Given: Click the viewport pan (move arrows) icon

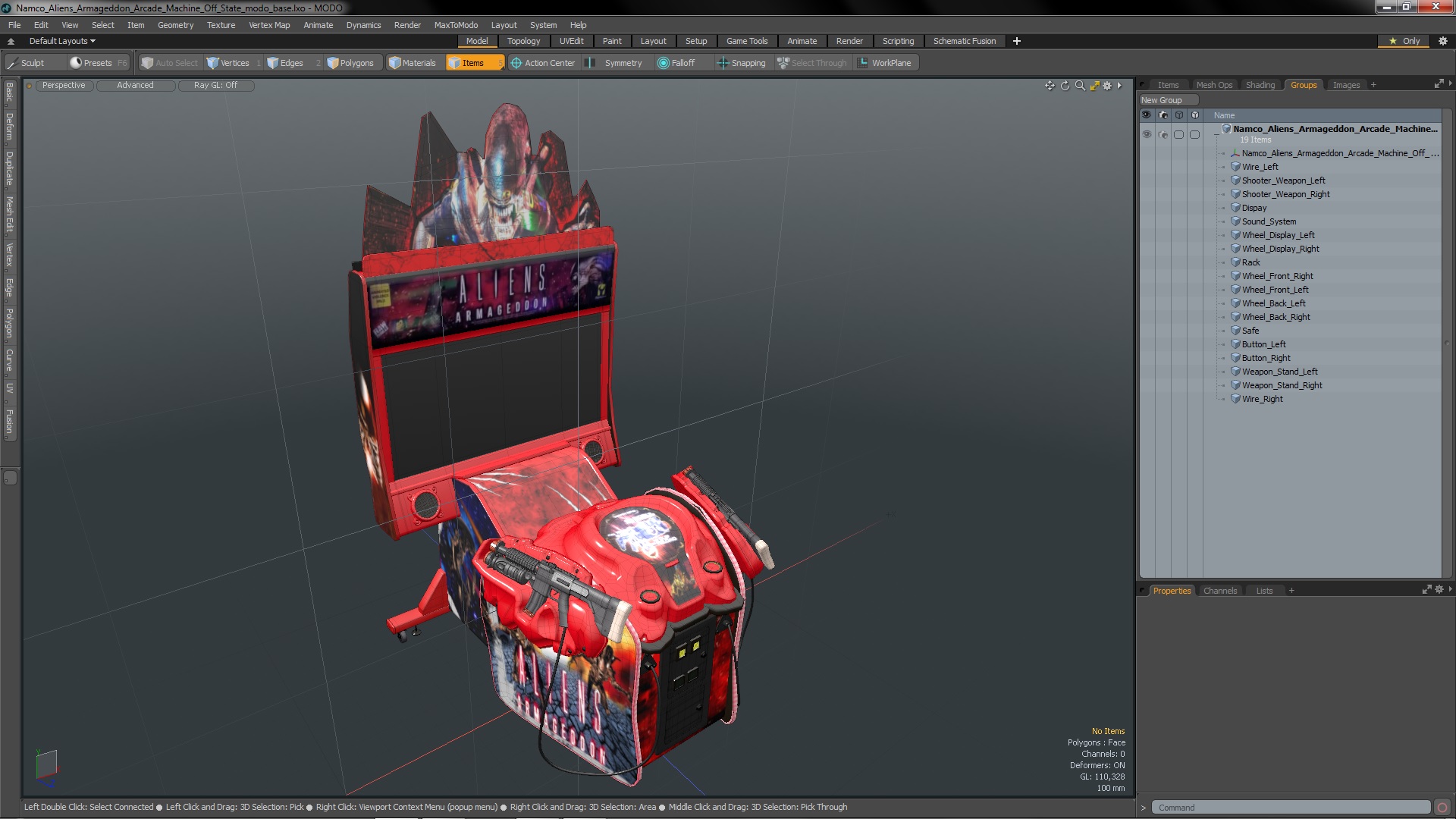Looking at the screenshot, I should 1050,86.
